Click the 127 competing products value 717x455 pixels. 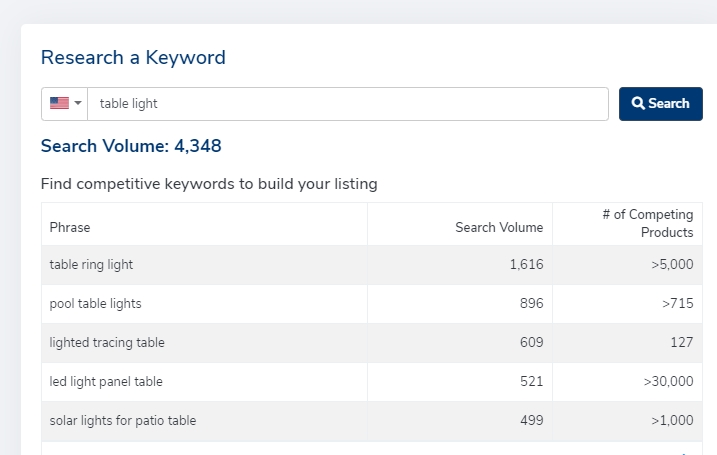pos(682,342)
